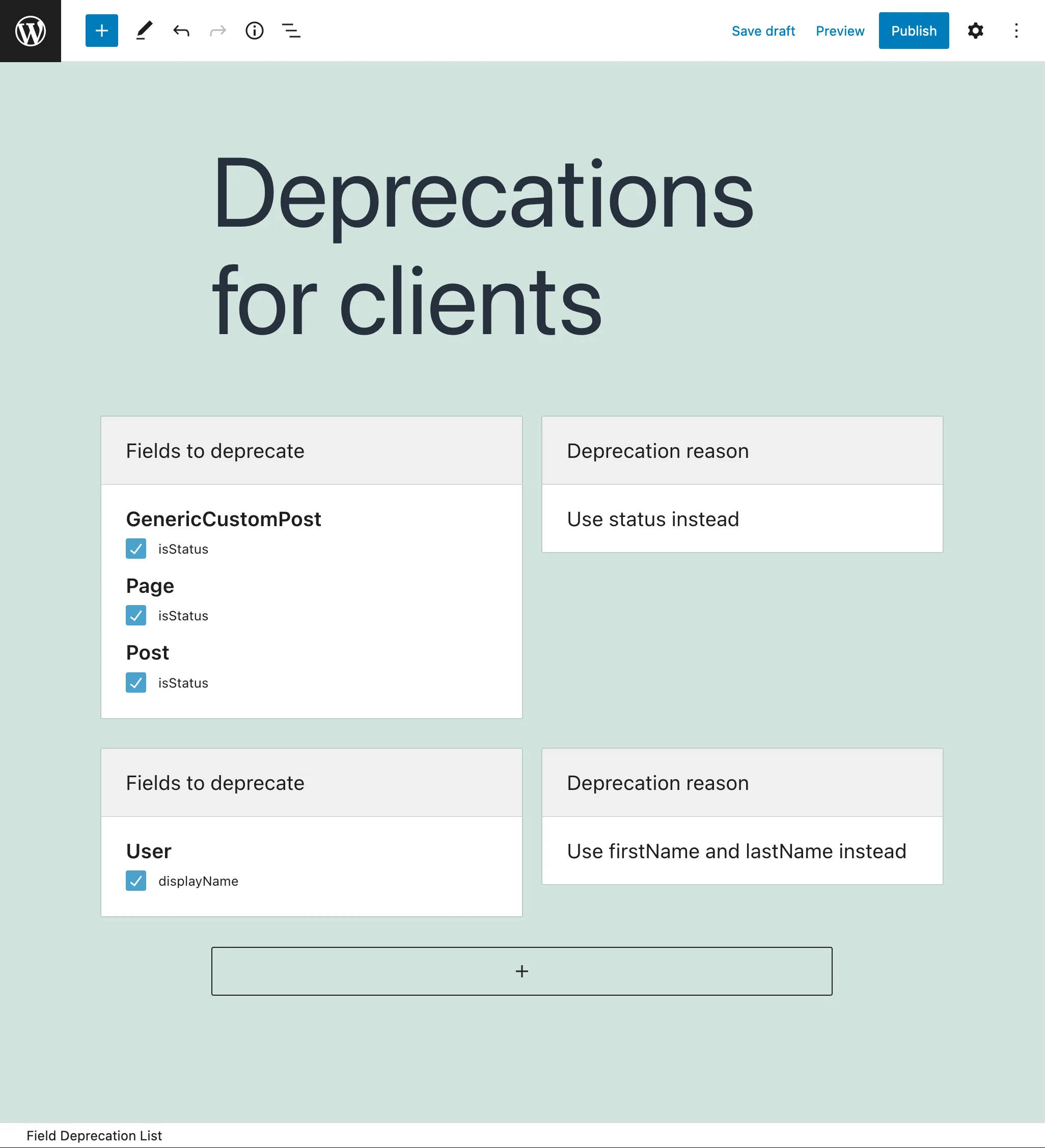The height and width of the screenshot is (1148, 1045).
Task: Select the Post isStatus checkbox
Action: tap(136, 683)
